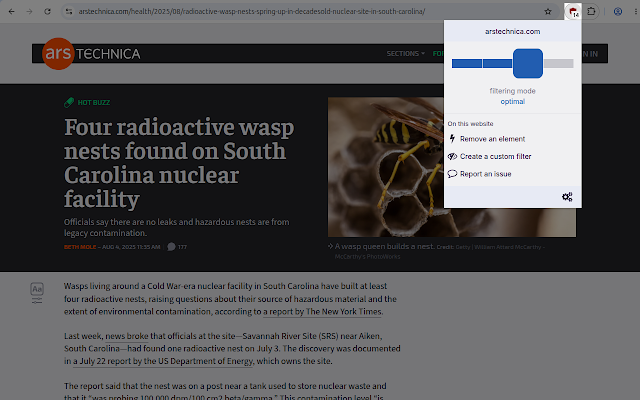Screen dimensions: 640x400
Task: Click the uBlock Origin Lite extension icon
Action: click(x=573, y=11)
